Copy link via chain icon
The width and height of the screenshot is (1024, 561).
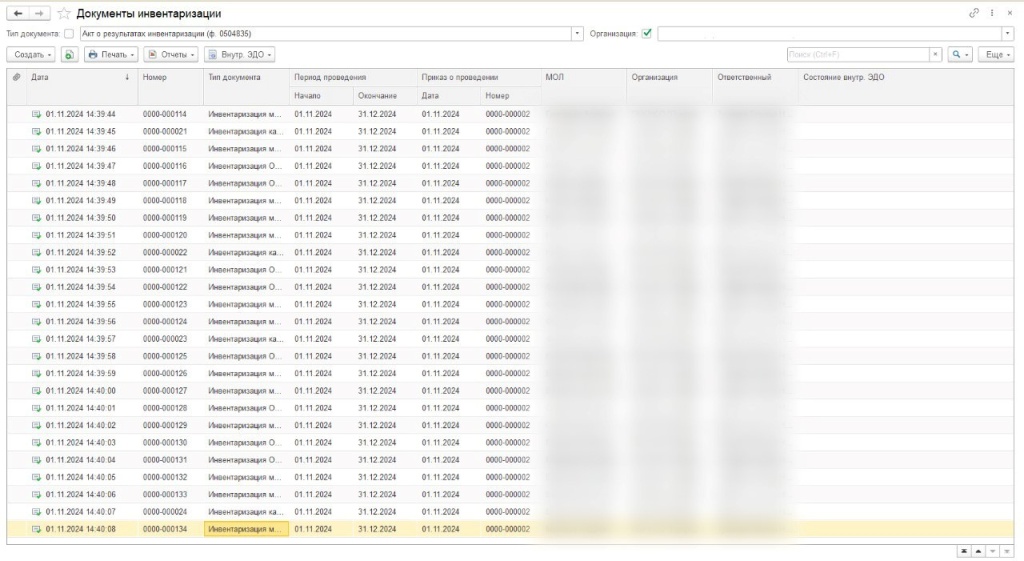pyautogui.click(x=974, y=13)
